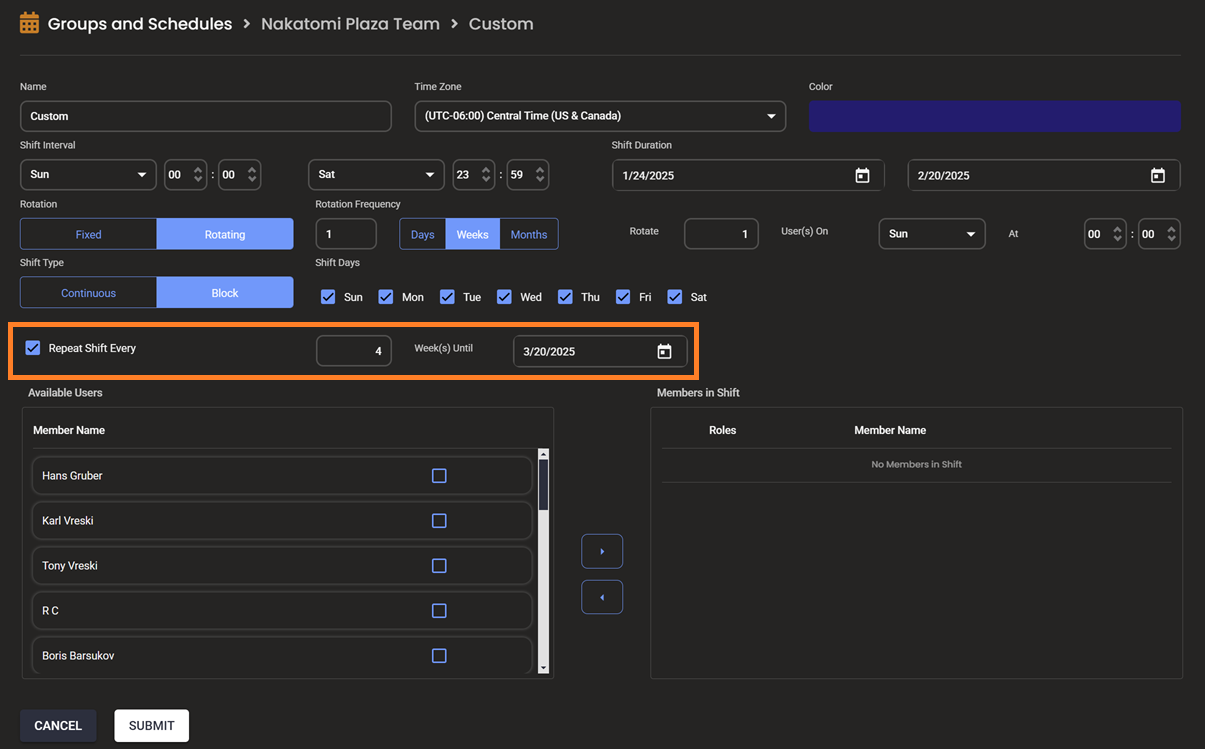This screenshot has height=749, width=1205.
Task: Open calendar picker for shift start date
Action: pos(862,175)
